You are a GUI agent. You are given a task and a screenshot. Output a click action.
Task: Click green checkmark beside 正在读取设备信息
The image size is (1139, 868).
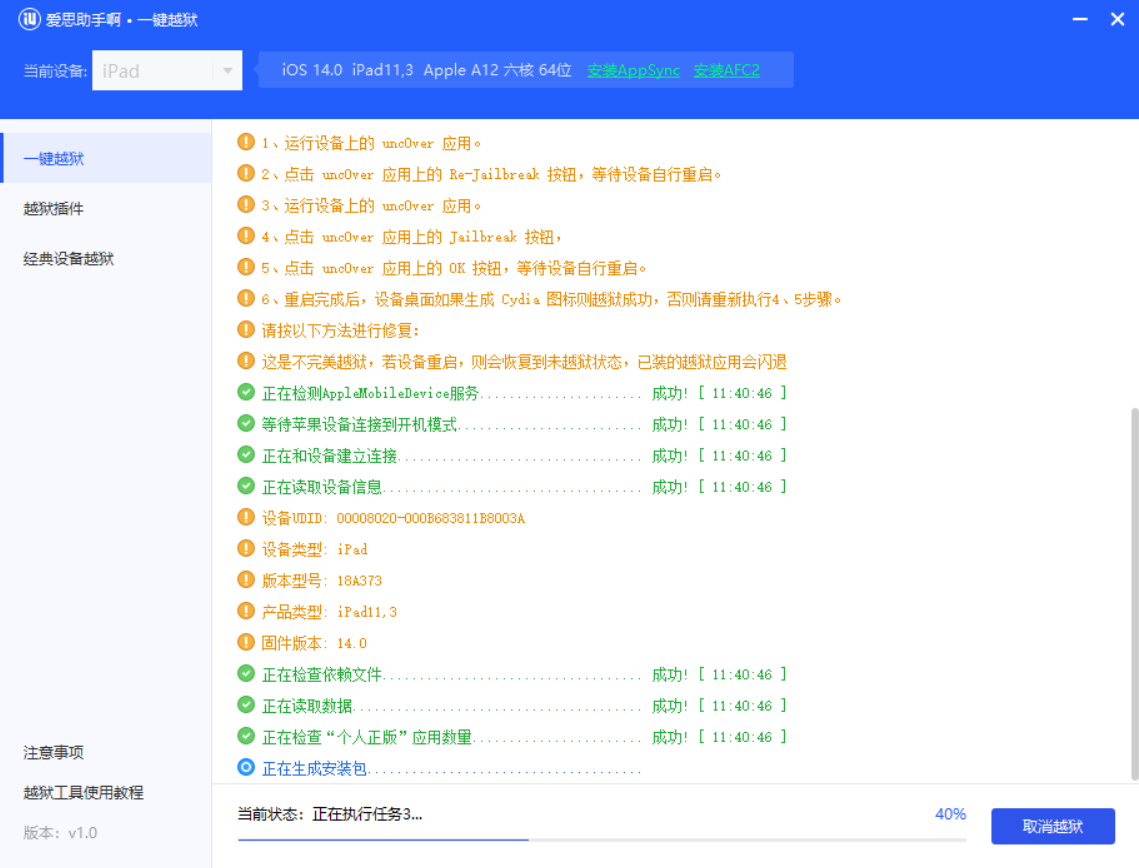(x=246, y=486)
